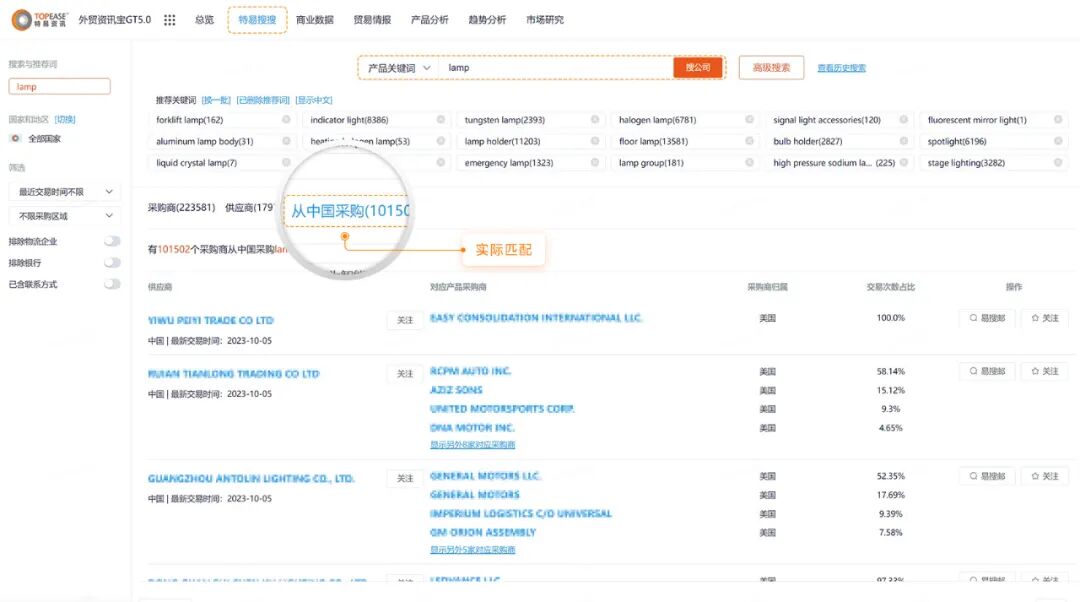Open 高级搜索 advanced search
This screenshot has height=602, width=1080.
click(x=771, y=68)
